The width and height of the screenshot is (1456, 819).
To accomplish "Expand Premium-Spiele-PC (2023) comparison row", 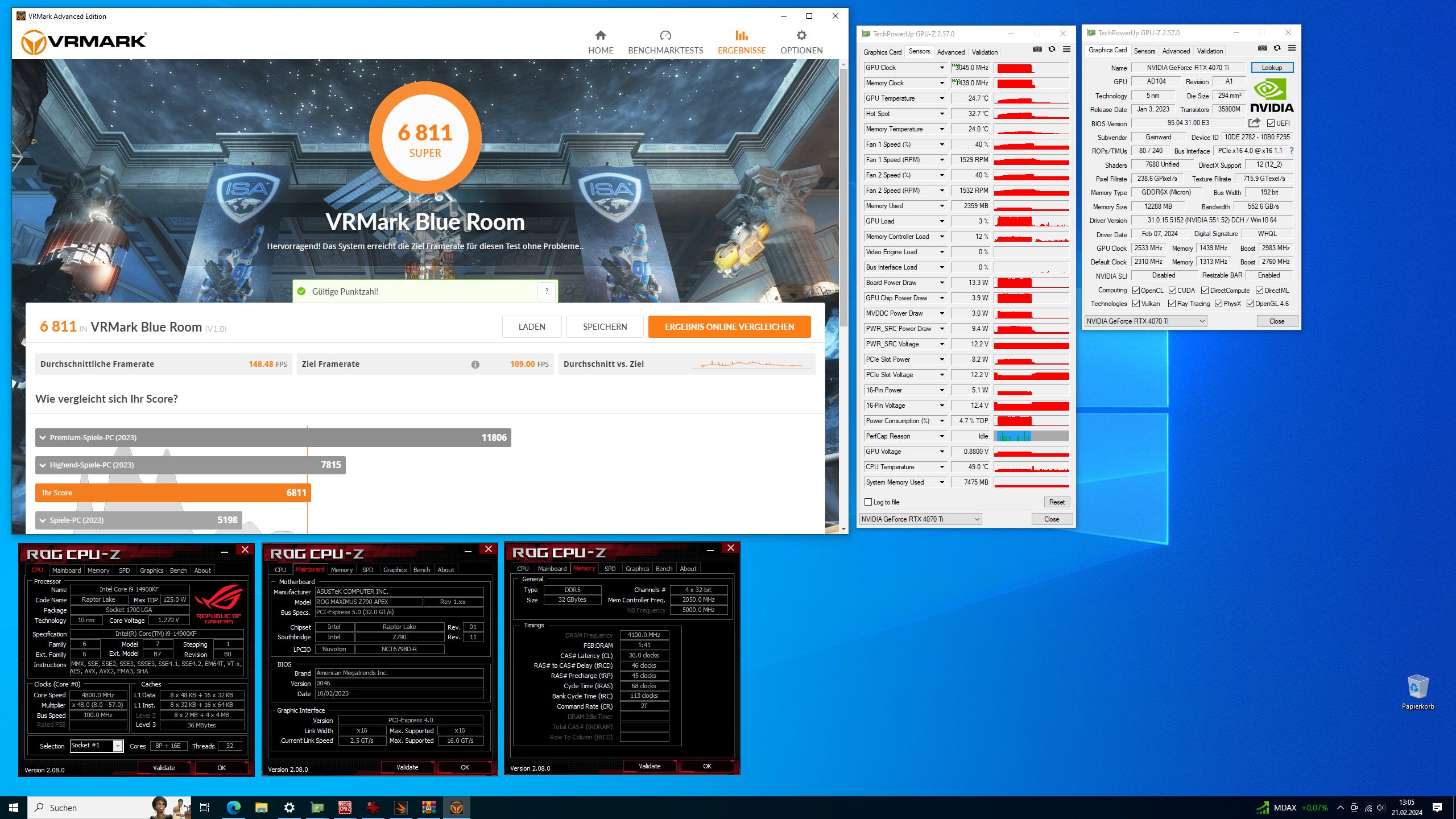I will pyautogui.click(x=273, y=437).
